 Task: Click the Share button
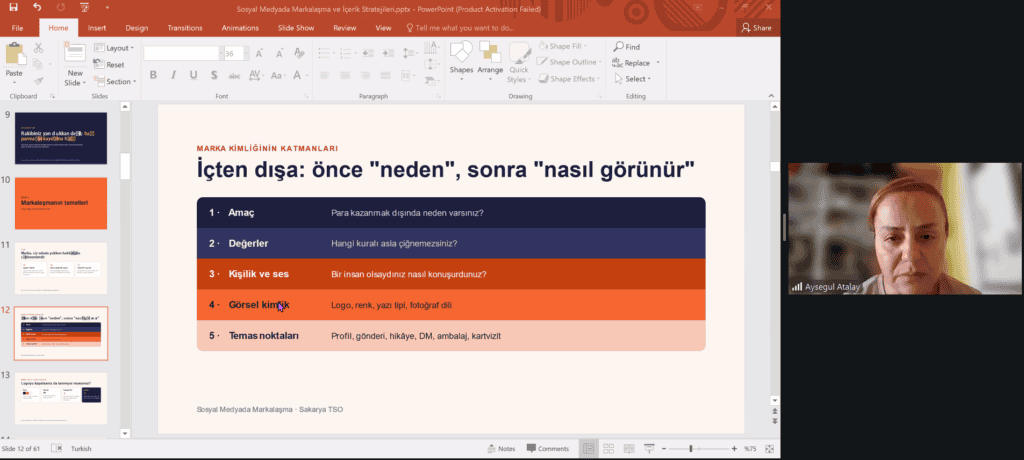pyautogui.click(x=756, y=28)
